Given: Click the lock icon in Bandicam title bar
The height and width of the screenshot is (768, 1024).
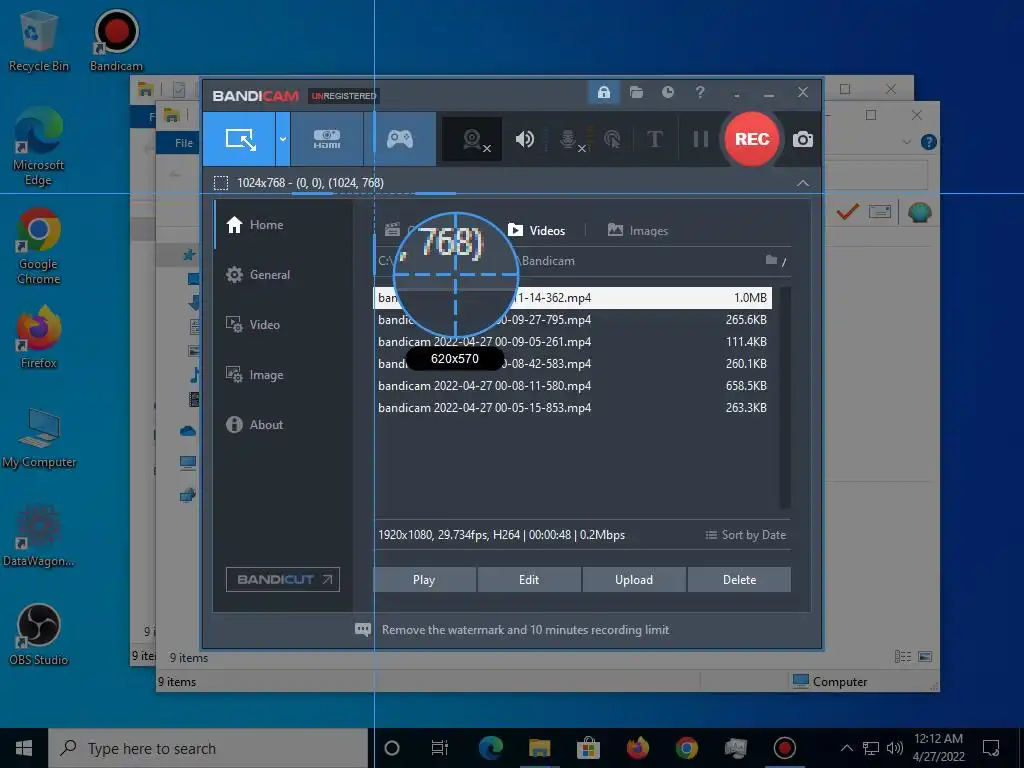Looking at the screenshot, I should tap(604, 92).
